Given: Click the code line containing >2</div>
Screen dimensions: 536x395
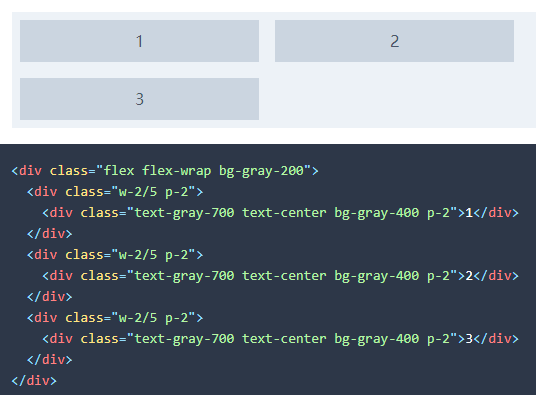Looking at the screenshot, I should [281, 276].
